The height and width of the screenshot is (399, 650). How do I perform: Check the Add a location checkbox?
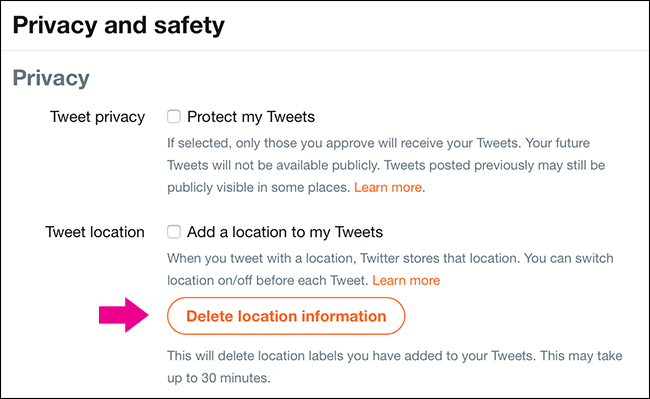click(174, 232)
